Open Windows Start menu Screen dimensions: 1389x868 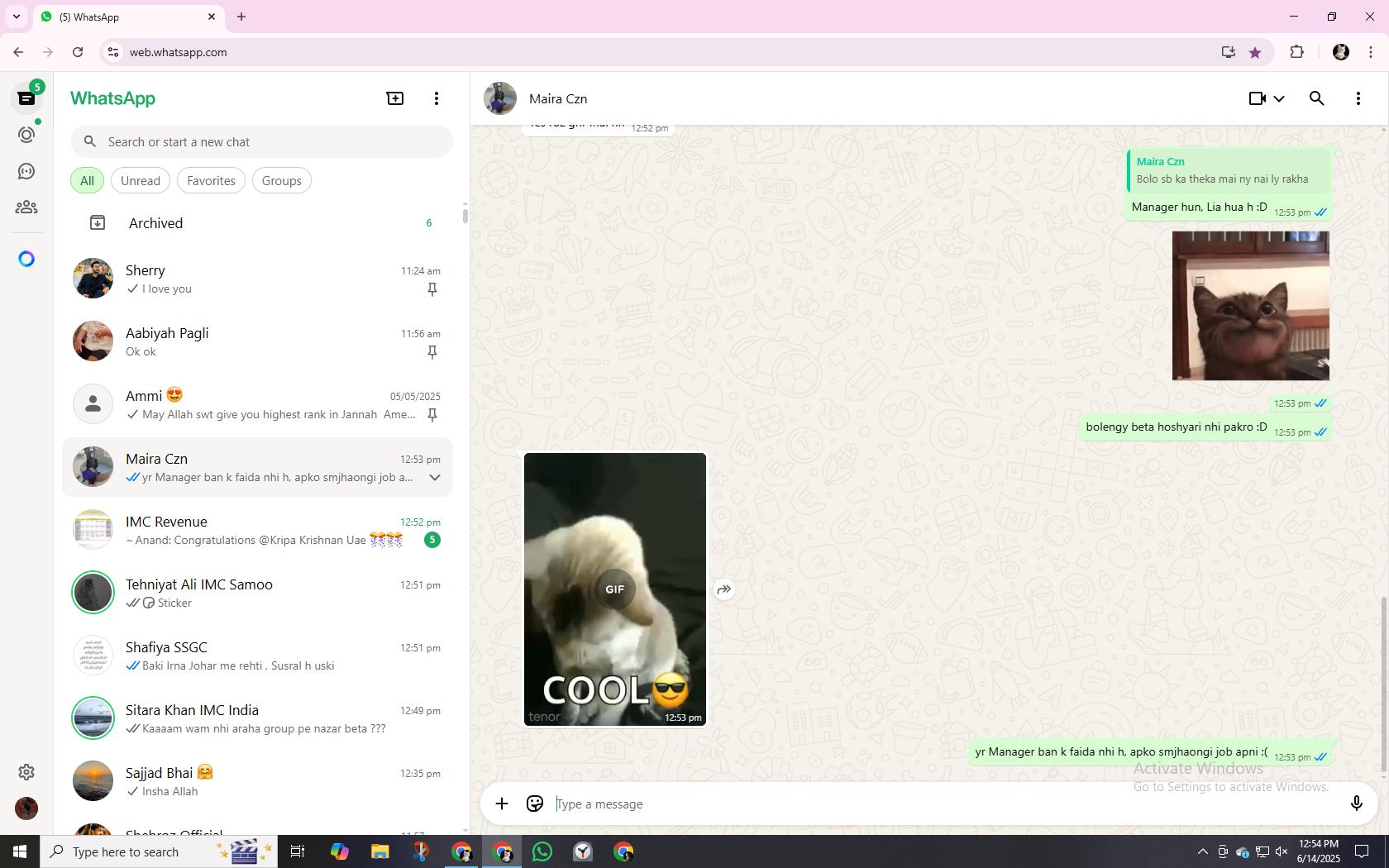(x=20, y=851)
